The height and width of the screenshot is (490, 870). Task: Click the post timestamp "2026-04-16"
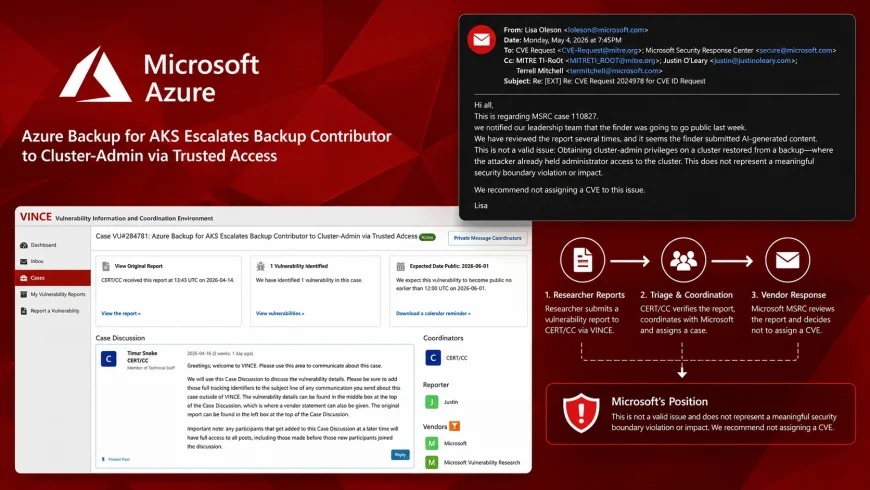[x=199, y=353]
